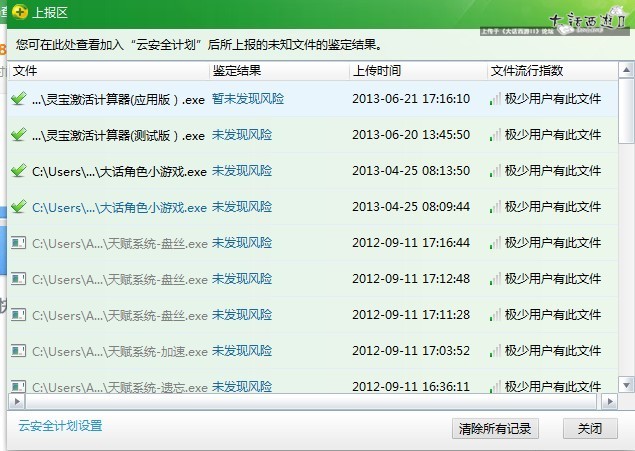Open 未发现风险 link for 天赋系统-加速.exe
This screenshot has height=451, width=635.
point(242,351)
